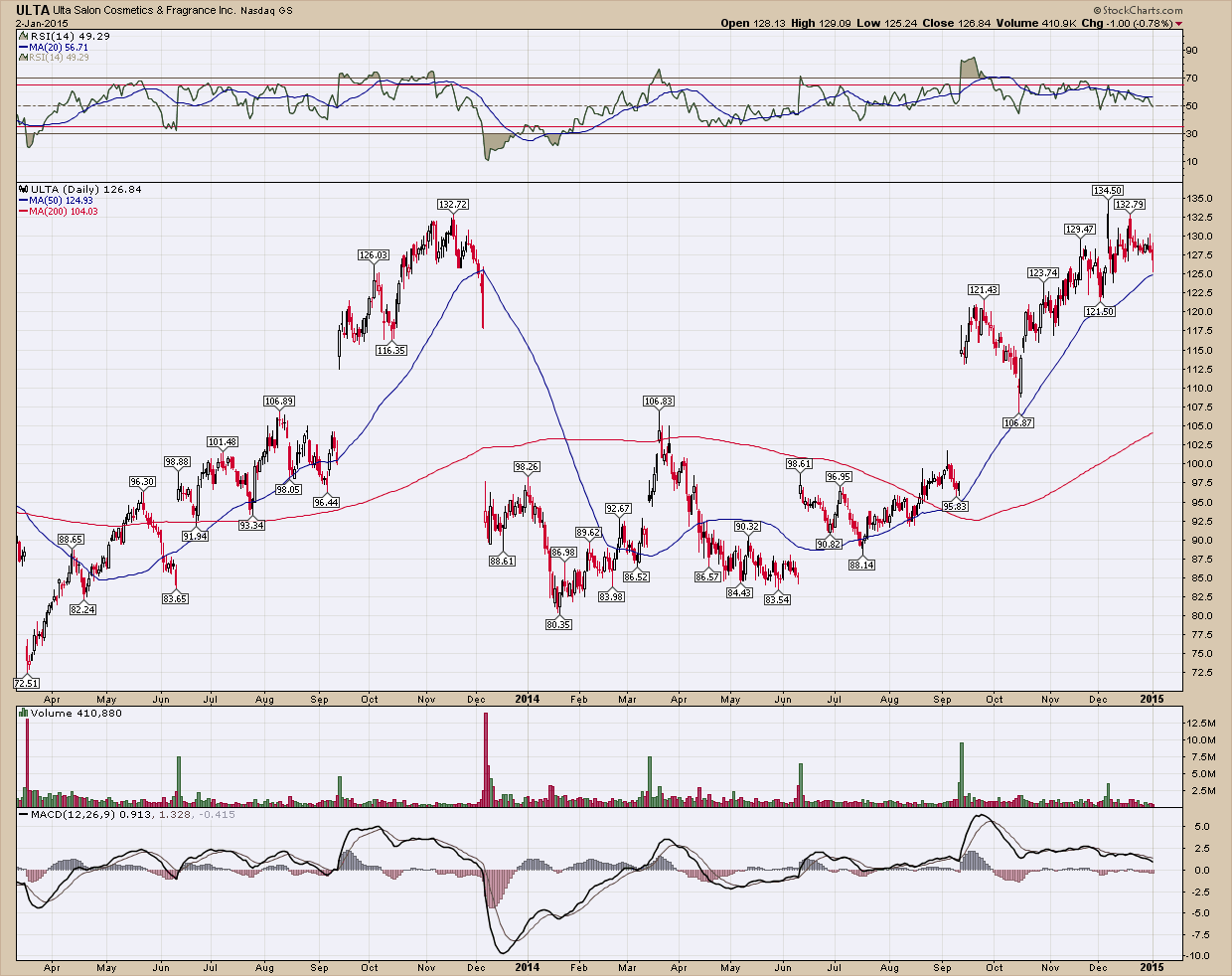Viewport: 1232px width, 976px height.
Task: Click the 126.03 price label
Action: 374,255
